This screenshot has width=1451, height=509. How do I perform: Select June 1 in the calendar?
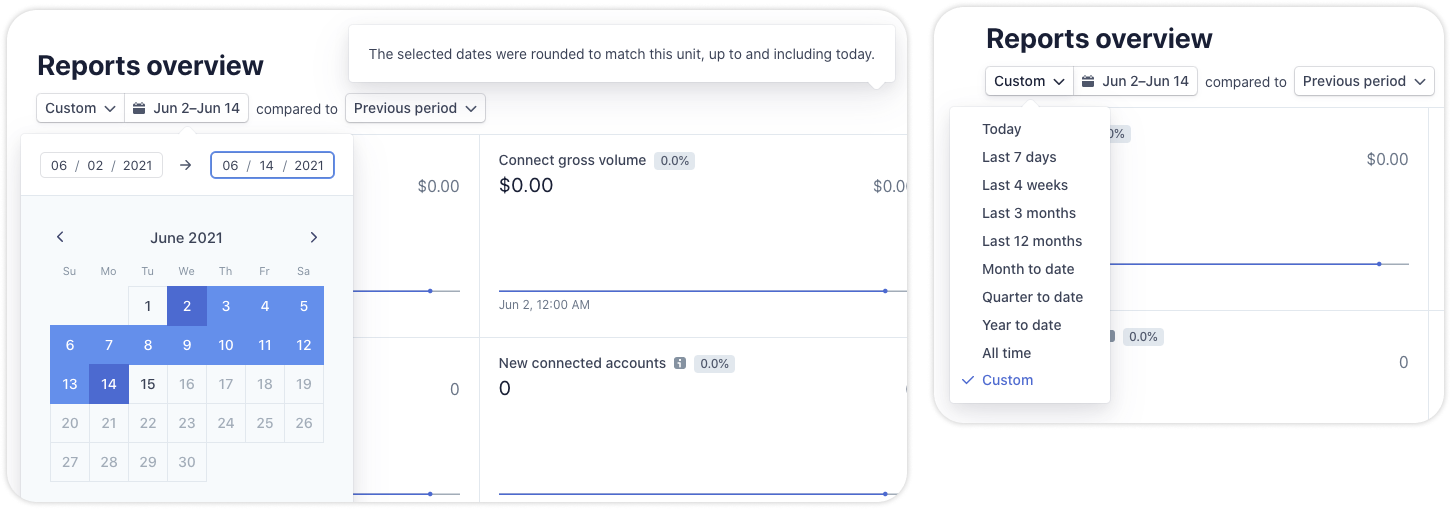tap(148, 306)
